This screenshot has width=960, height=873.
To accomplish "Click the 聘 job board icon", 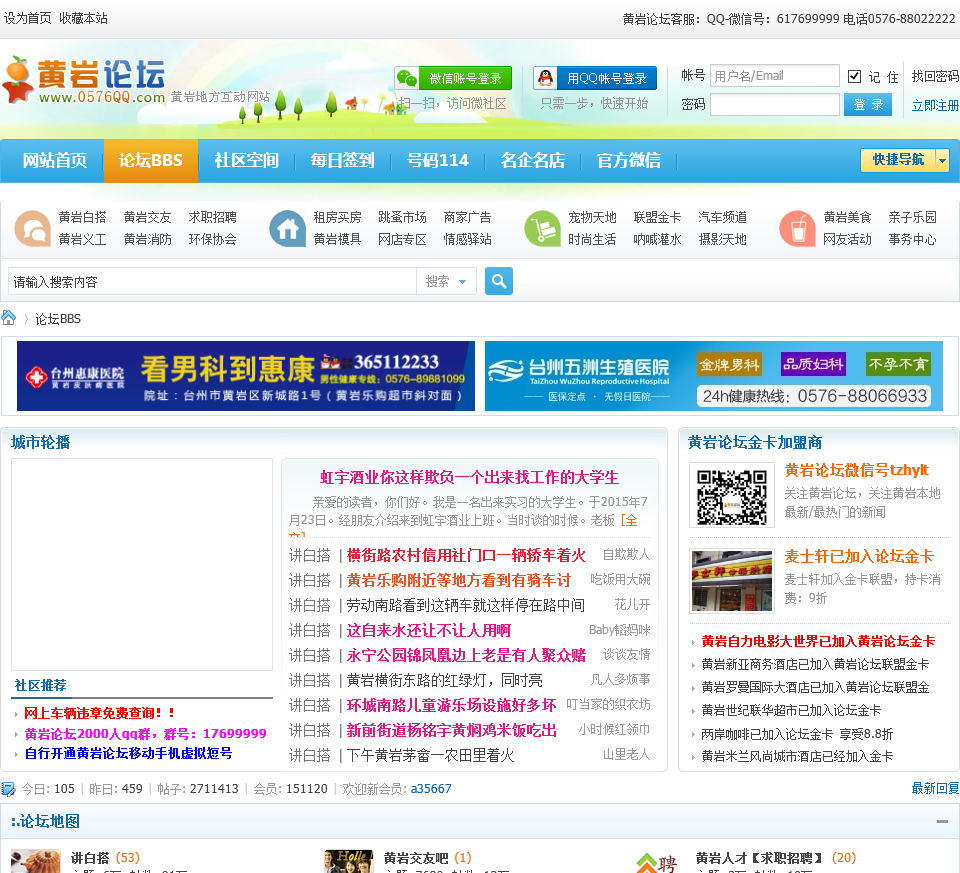I will pos(657,862).
